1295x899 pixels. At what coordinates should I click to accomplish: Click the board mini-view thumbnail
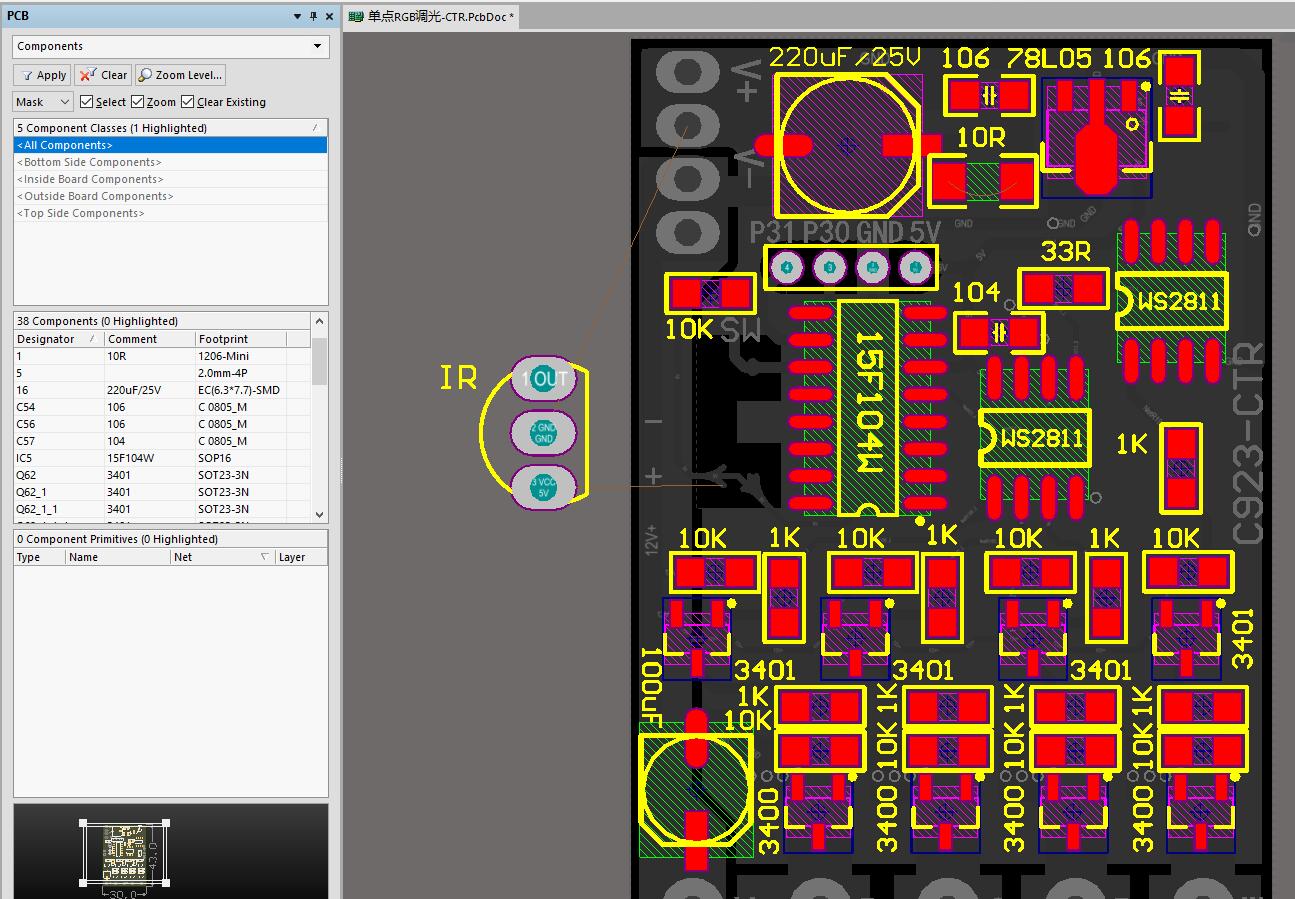pyautogui.click(x=125, y=852)
